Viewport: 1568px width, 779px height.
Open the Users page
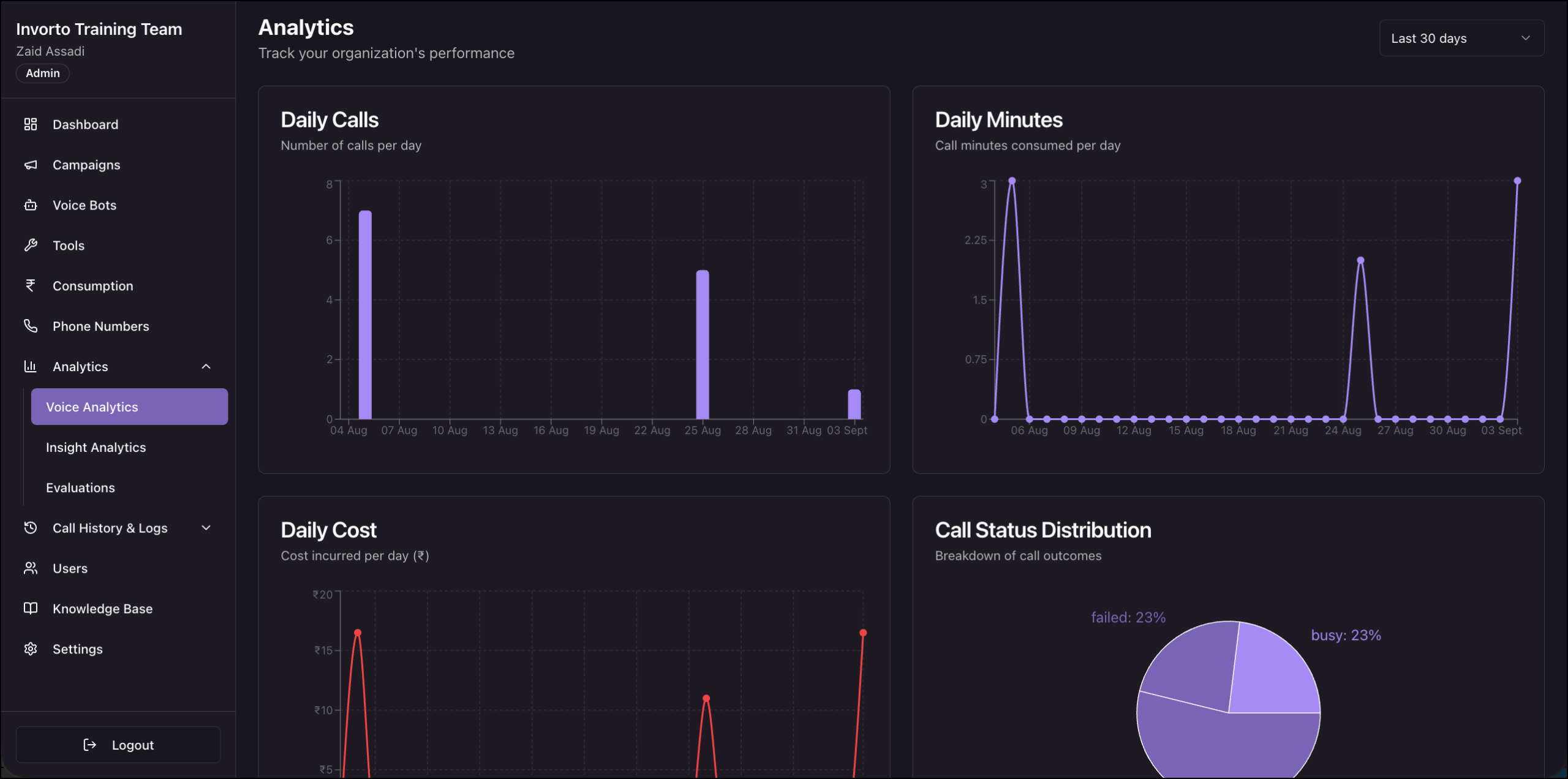click(x=118, y=568)
